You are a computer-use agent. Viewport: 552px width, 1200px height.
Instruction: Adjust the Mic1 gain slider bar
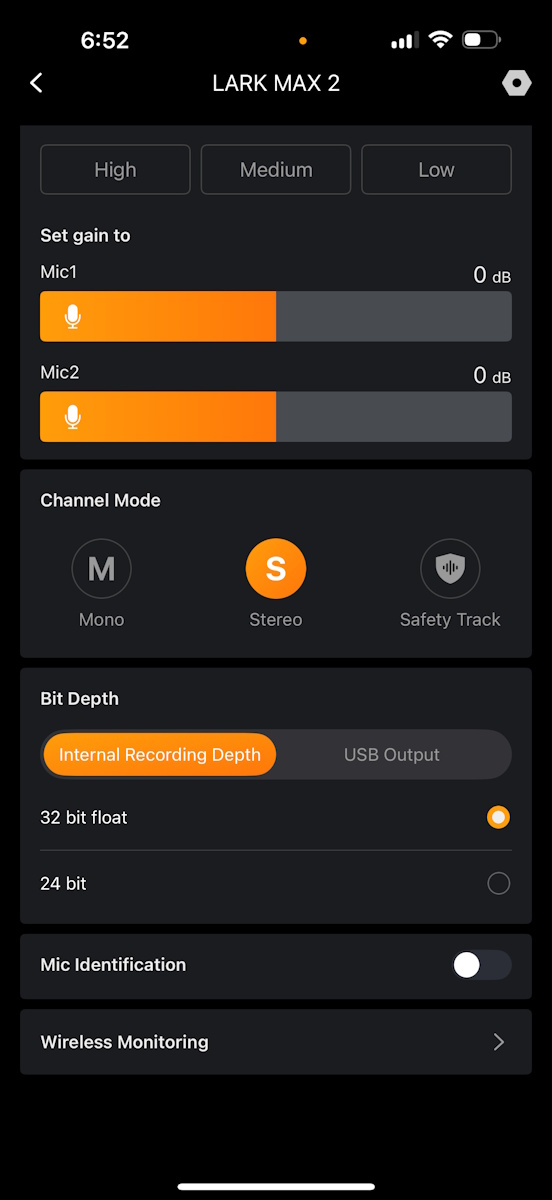coord(276,317)
